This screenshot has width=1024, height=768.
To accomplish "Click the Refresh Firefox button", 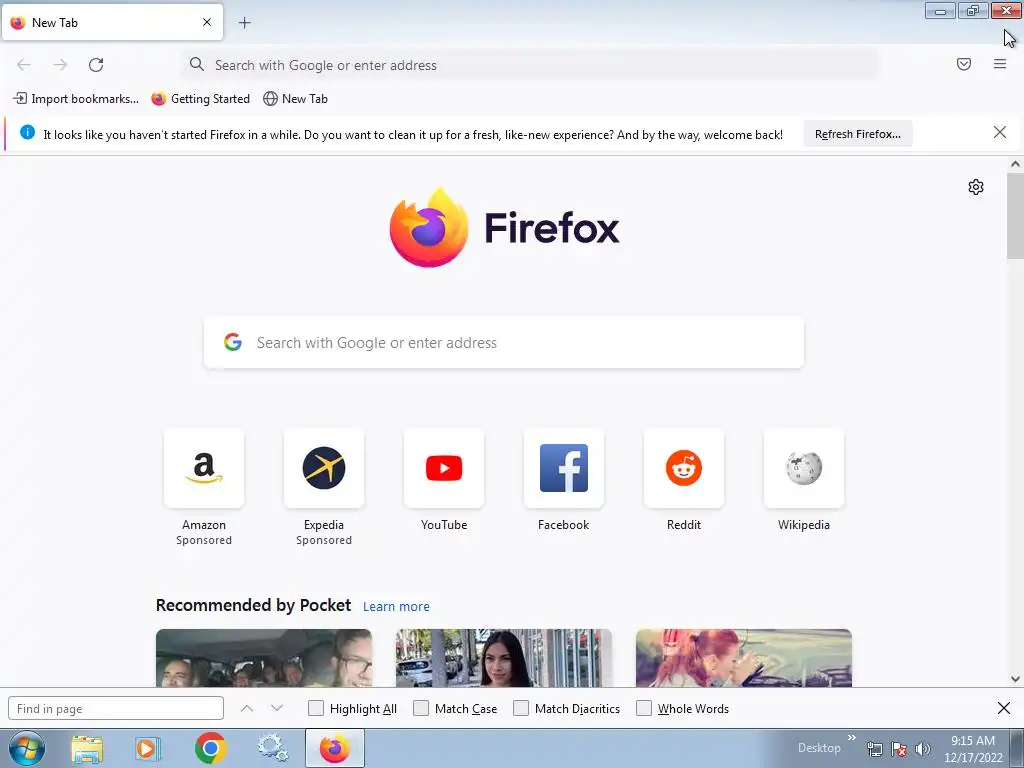I will click(x=857, y=134).
